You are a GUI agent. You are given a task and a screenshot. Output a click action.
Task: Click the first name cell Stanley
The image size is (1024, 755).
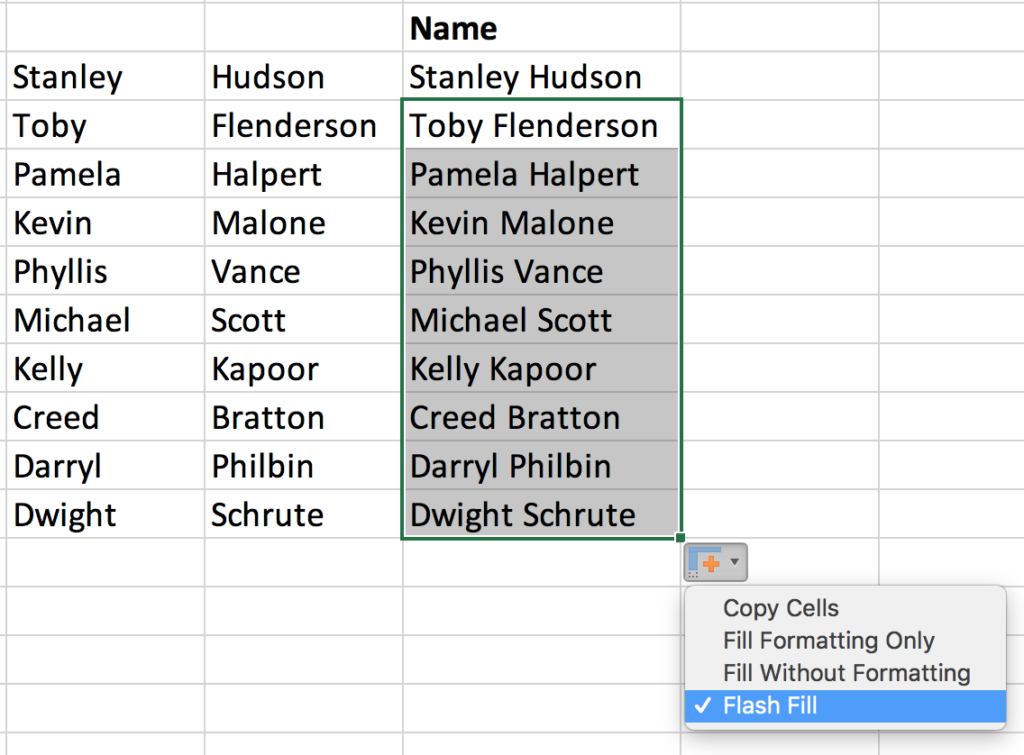point(105,76)
